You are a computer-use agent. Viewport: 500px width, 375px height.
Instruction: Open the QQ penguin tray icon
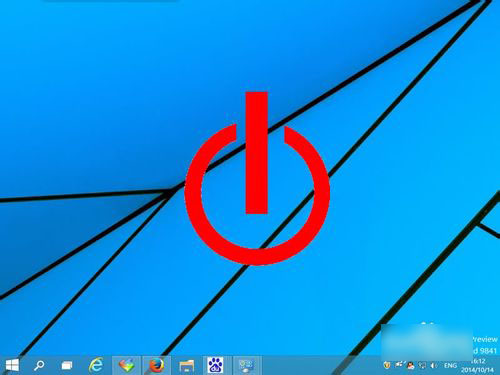pyautogui.click(x=411, y=366)
